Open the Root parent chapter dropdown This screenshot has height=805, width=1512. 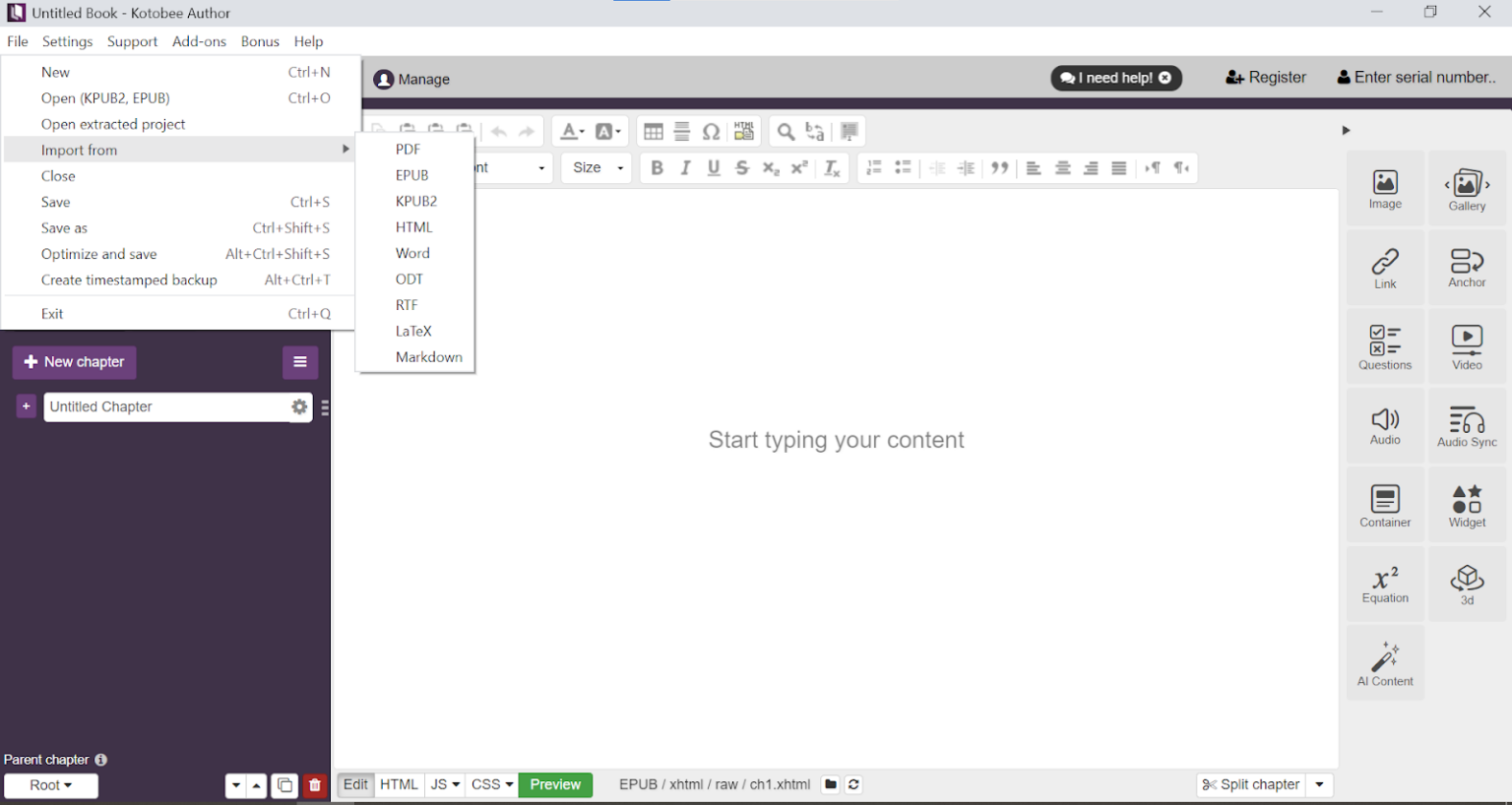(x=51, y=785)
